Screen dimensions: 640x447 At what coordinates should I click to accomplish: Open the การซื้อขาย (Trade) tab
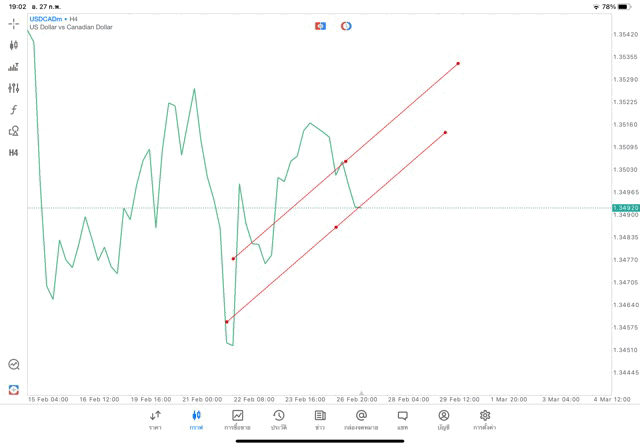coord(237,420)
